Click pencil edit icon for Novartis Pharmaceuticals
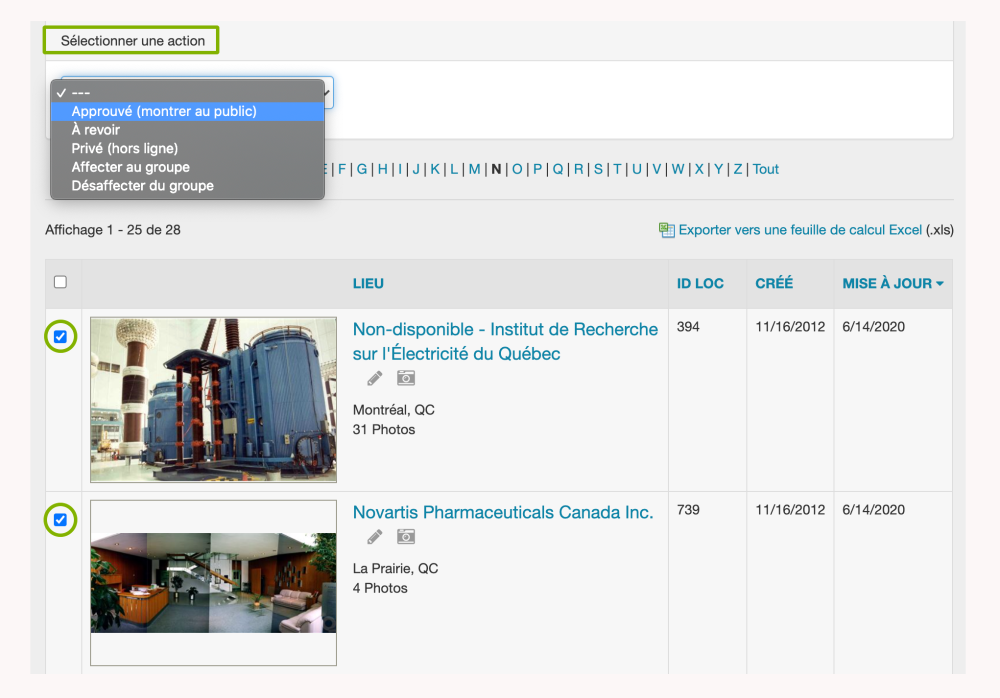The height and width of the screenshot is (698, 1000). coord(375,537)
